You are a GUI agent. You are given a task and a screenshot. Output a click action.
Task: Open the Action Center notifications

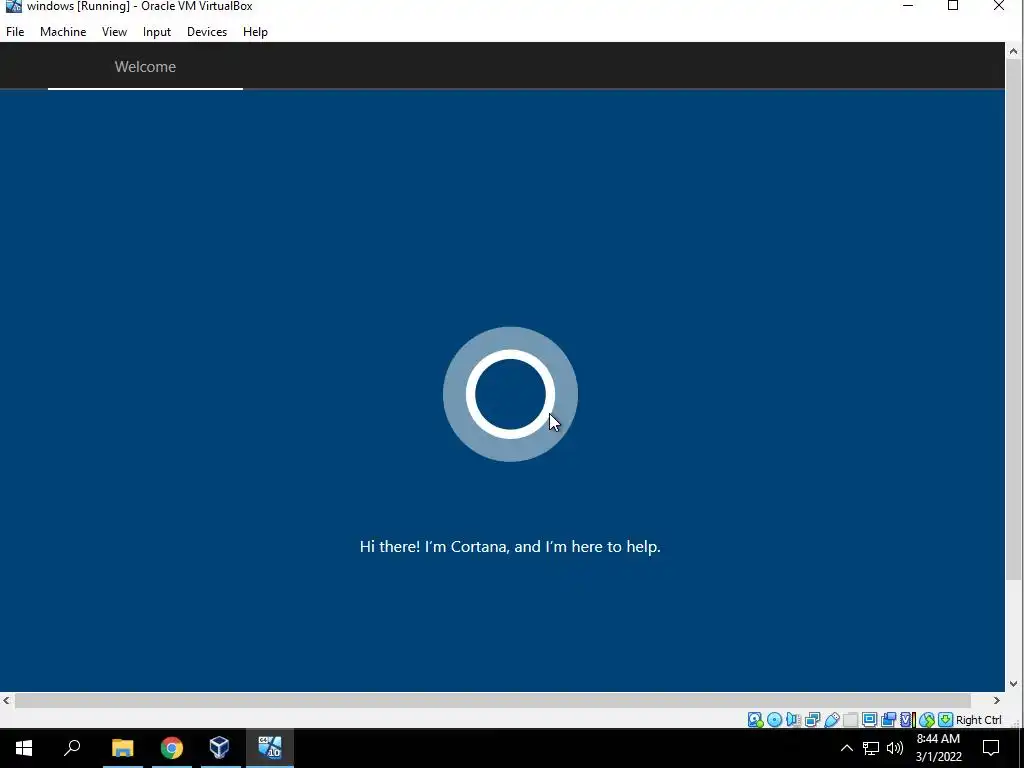tap(991, 748)
